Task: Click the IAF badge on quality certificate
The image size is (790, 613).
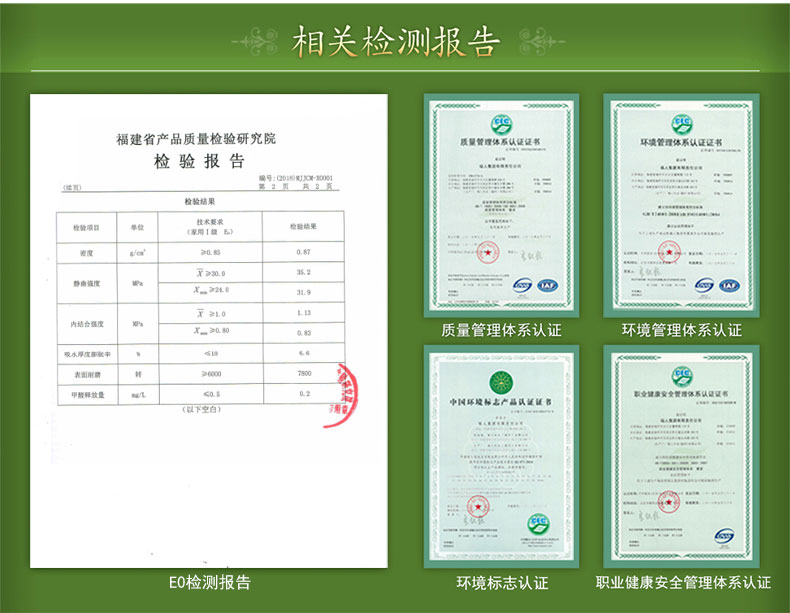Action: (x=547, y=286)
